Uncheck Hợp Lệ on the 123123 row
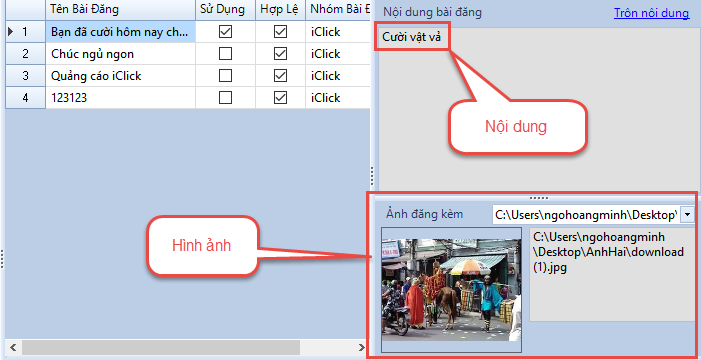The image size is (701, 360). coord(280,97)
